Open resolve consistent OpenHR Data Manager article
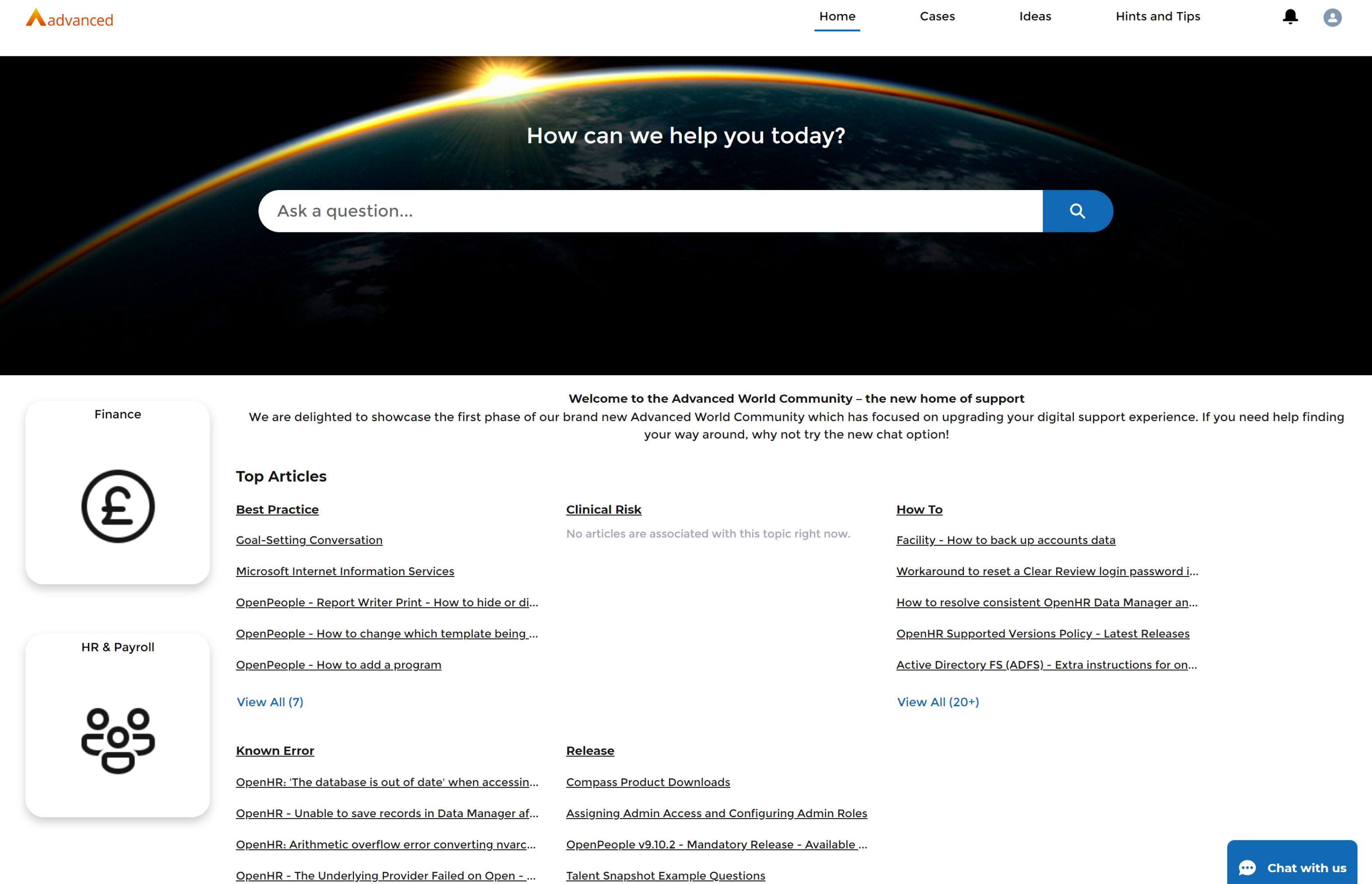This screenshot has height=884, width=1372. click(1047, 602)
